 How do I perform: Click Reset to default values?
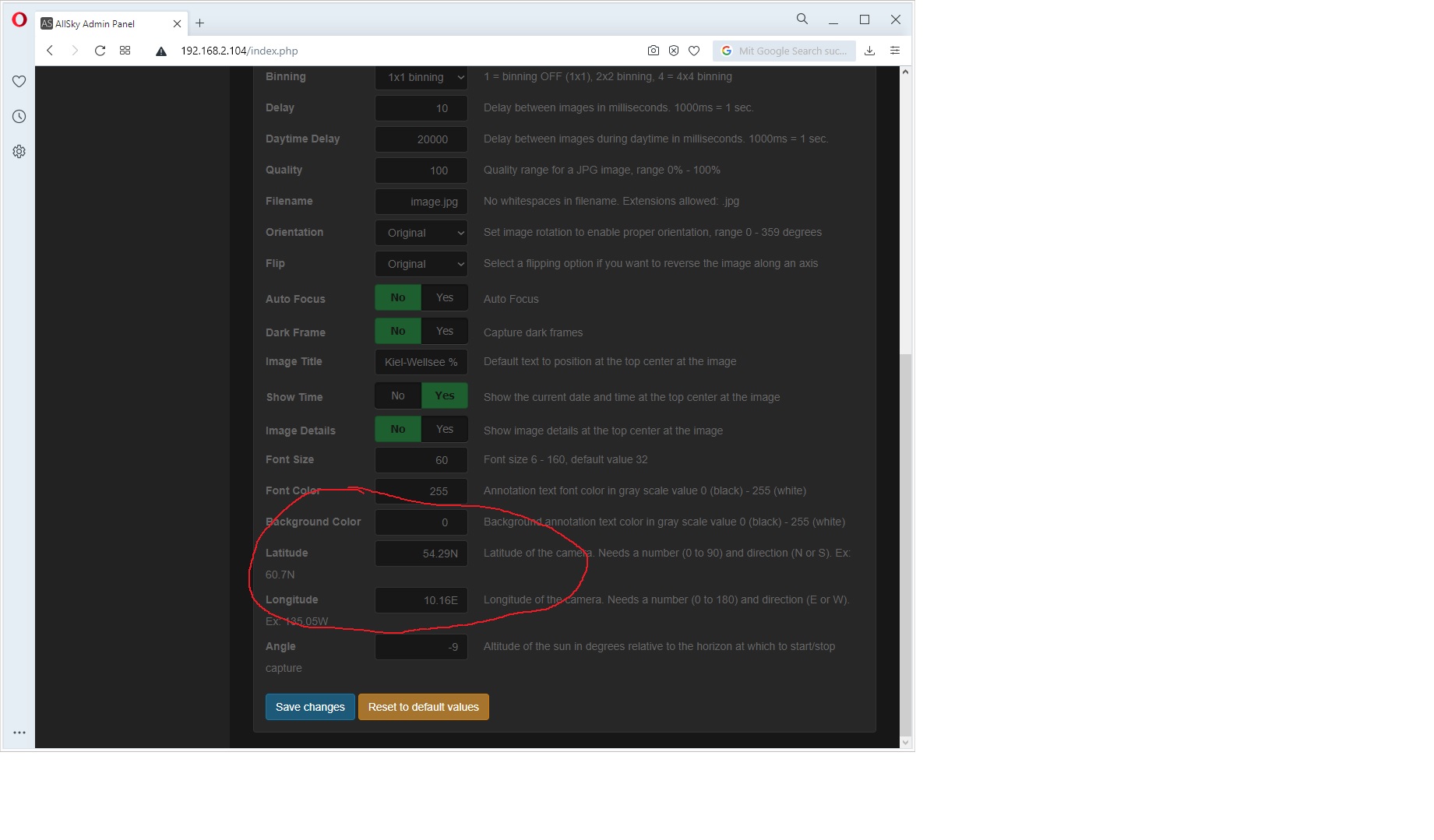point(424,707)
